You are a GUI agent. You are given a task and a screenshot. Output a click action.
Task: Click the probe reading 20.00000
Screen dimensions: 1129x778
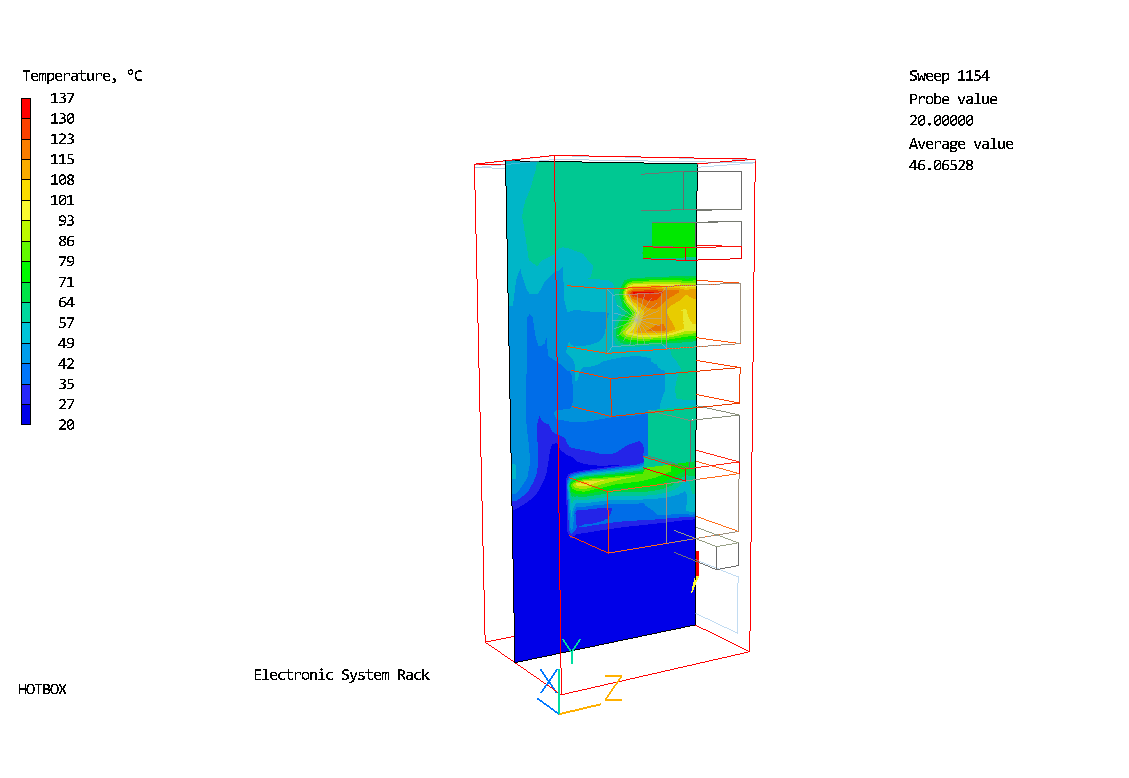coord(940,121)
